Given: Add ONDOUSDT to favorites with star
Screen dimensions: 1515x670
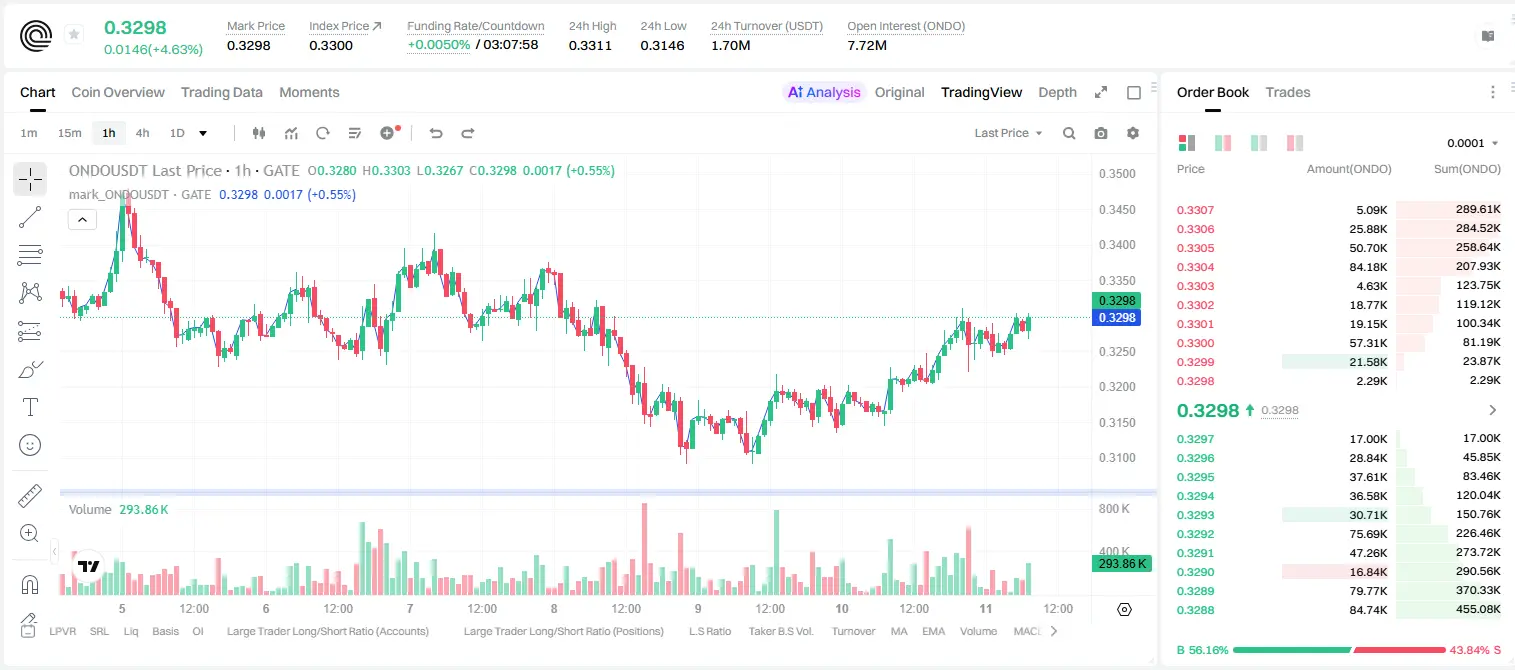Looking at the screenshot, I should 74,35.
